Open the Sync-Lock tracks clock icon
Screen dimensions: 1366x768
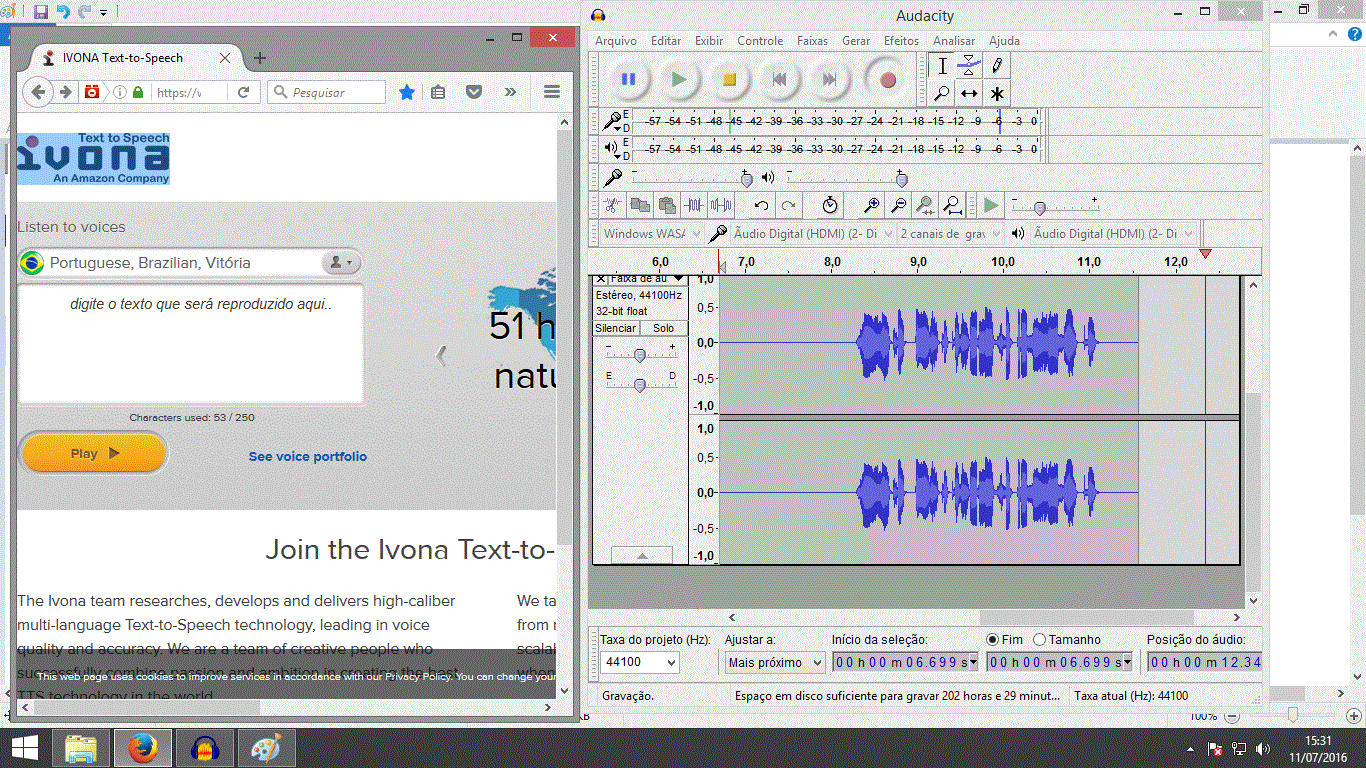[x=830, y=205]
